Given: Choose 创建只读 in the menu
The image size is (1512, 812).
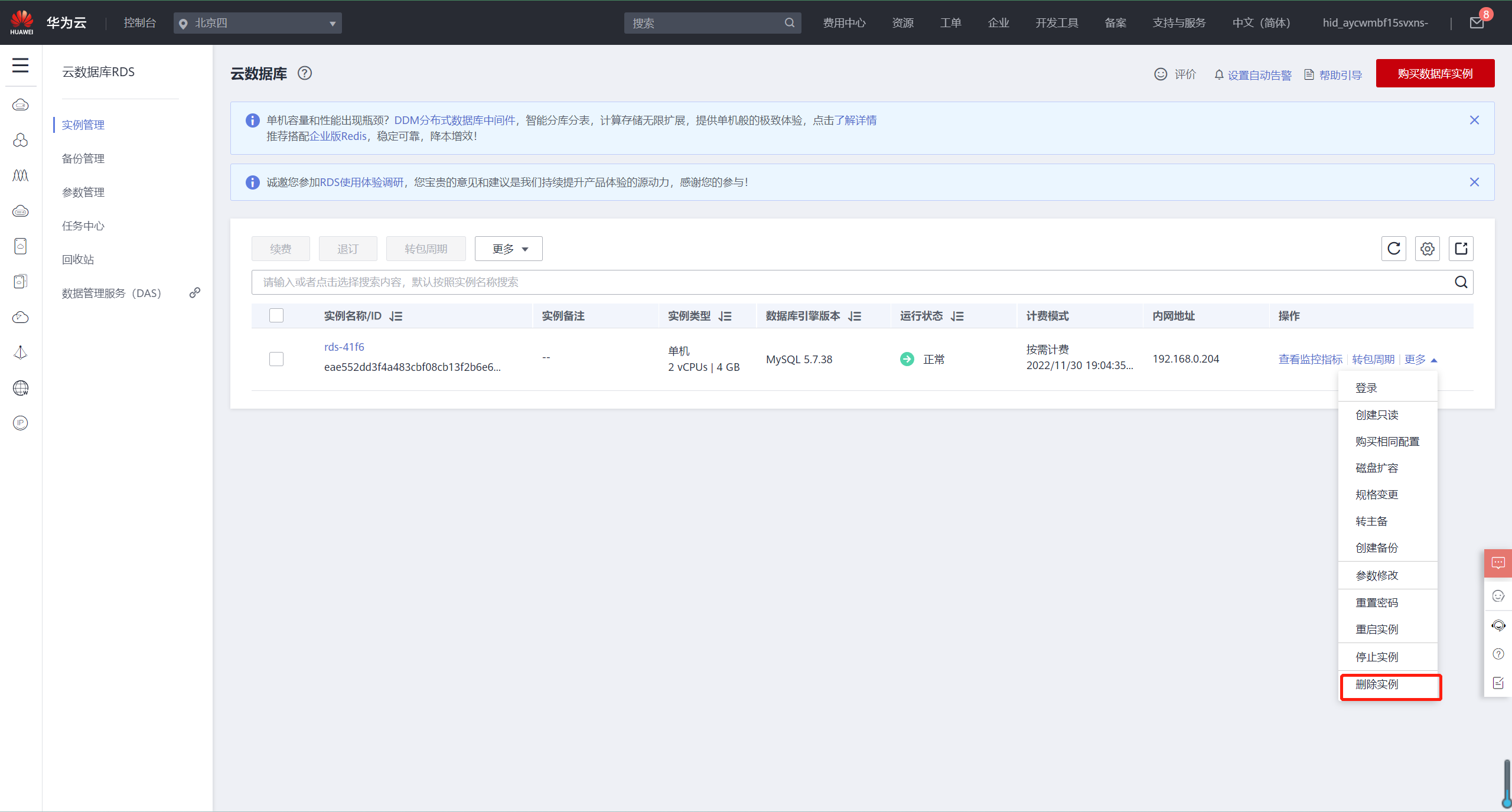Looking at the screenshot, I should coord(1388,415).
